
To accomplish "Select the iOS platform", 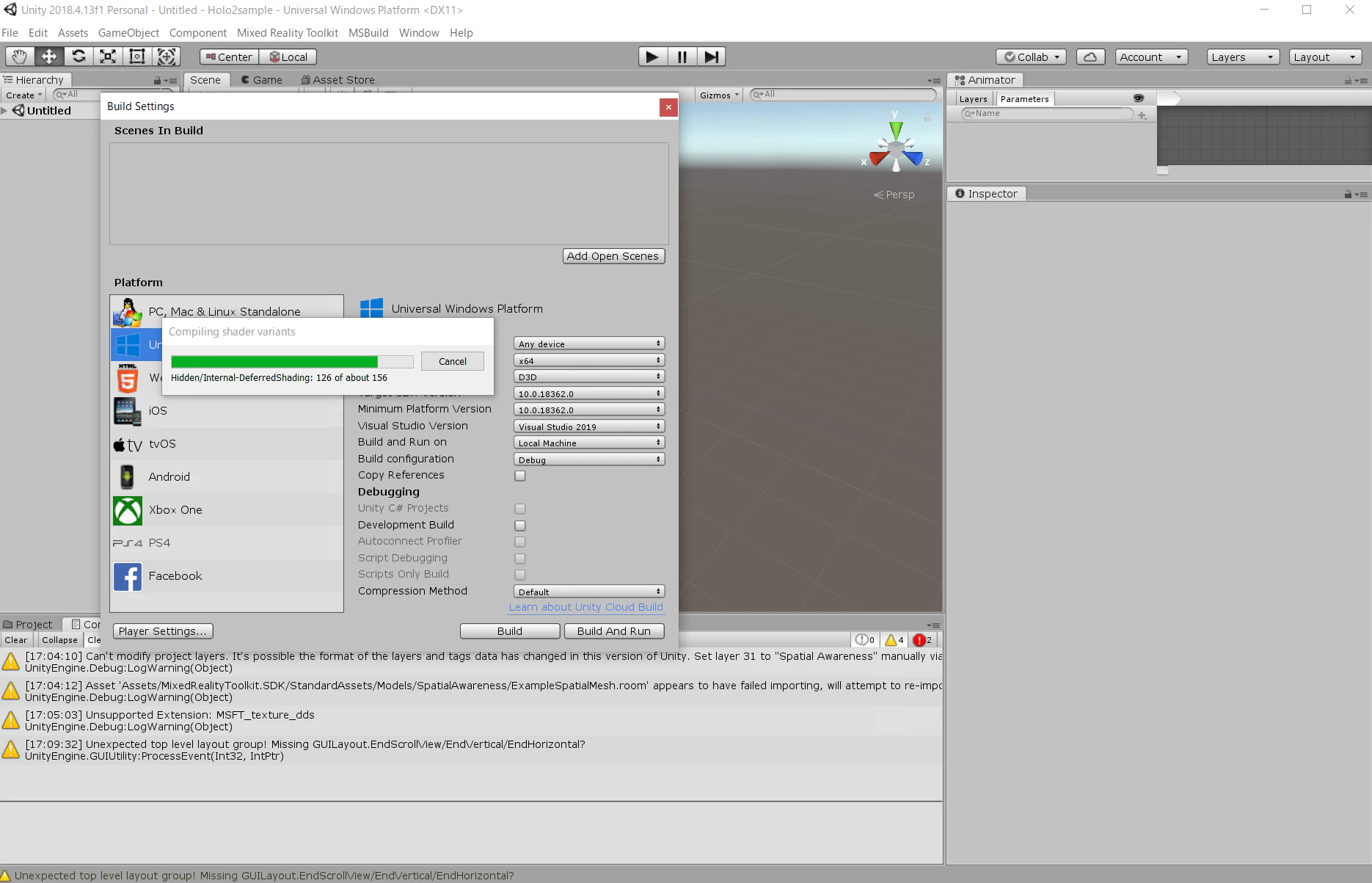I will coord(227,411).
